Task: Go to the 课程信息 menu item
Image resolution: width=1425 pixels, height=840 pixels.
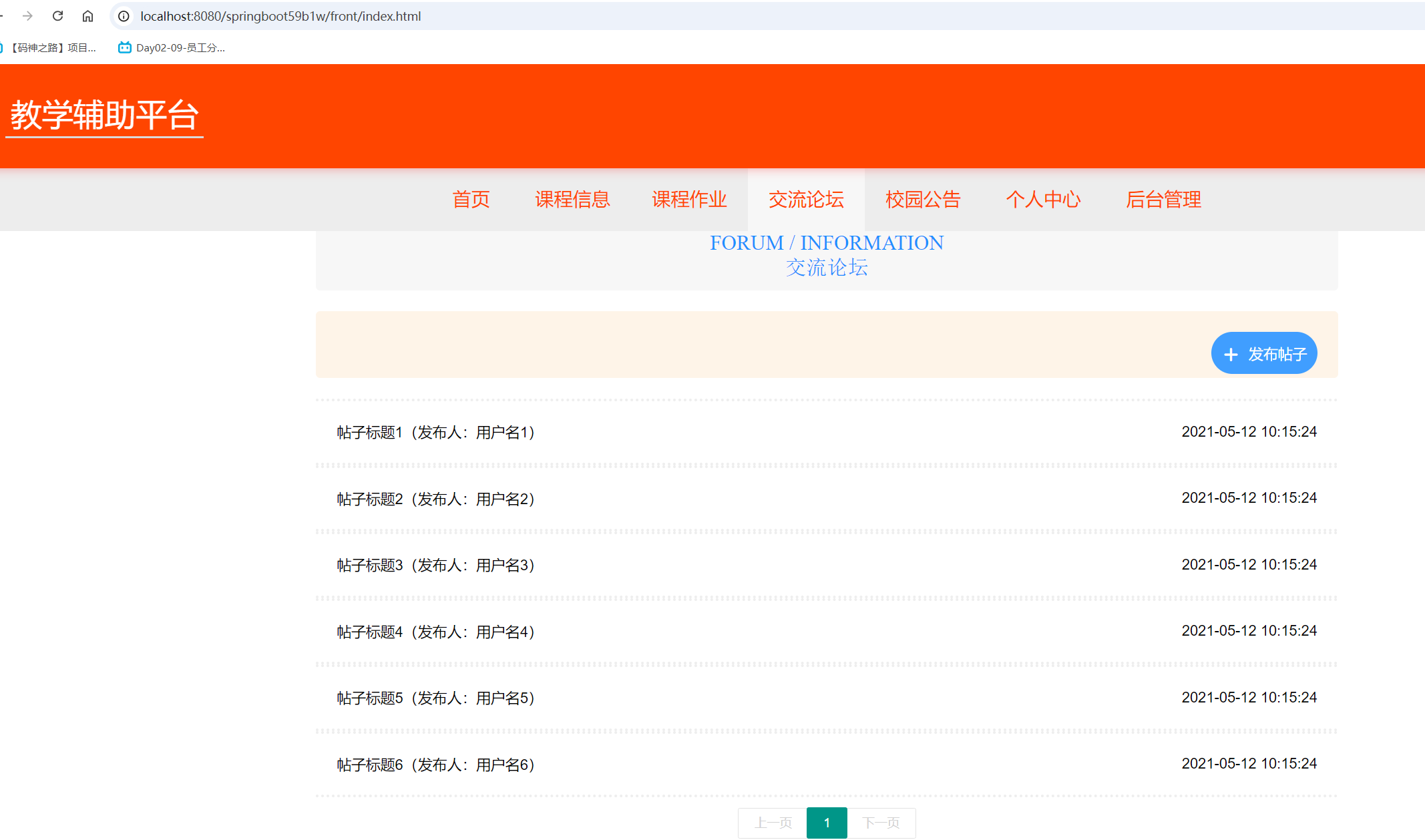Action: point(572,200)
